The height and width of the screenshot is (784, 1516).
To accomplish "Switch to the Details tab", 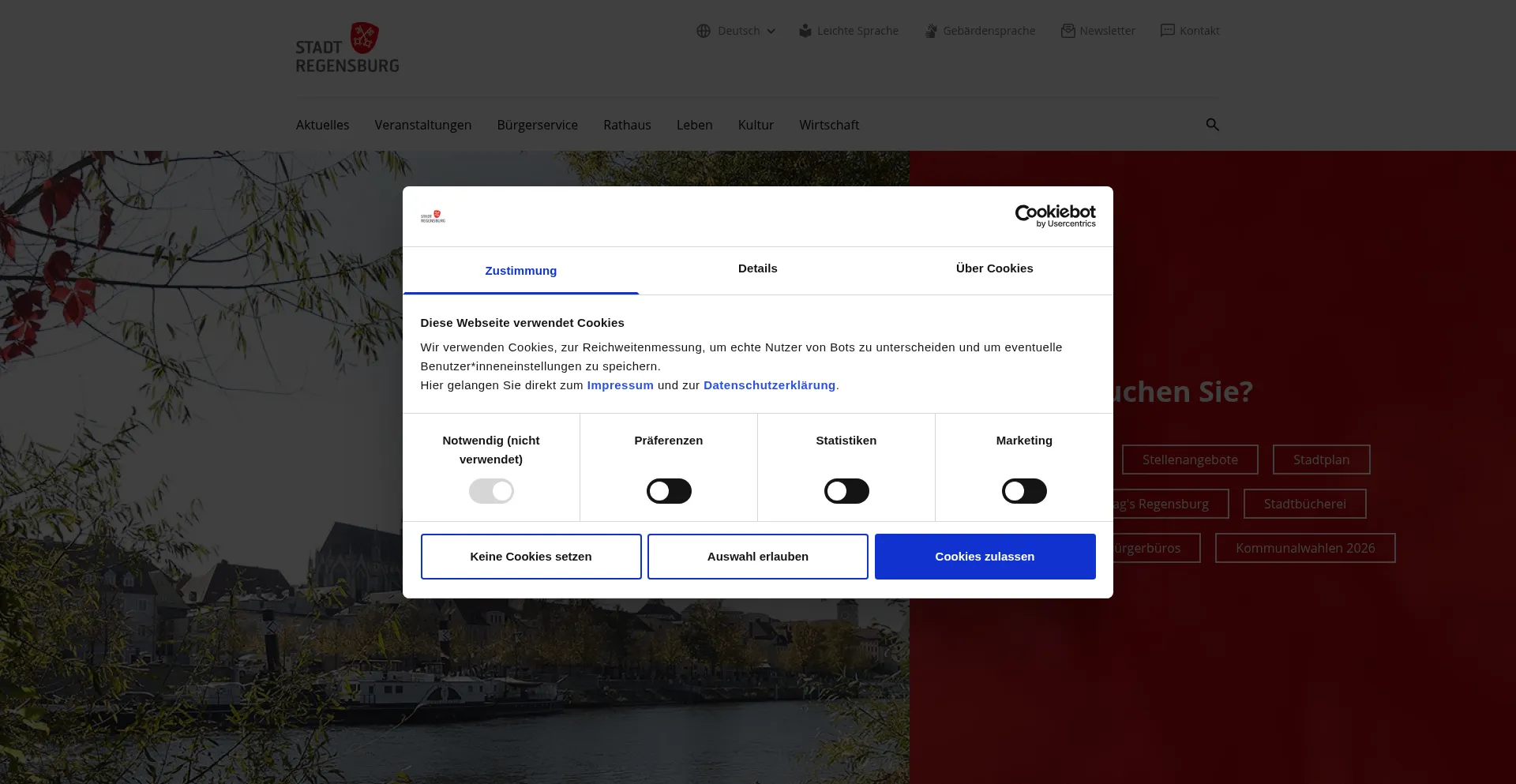I will coord(757,268).
